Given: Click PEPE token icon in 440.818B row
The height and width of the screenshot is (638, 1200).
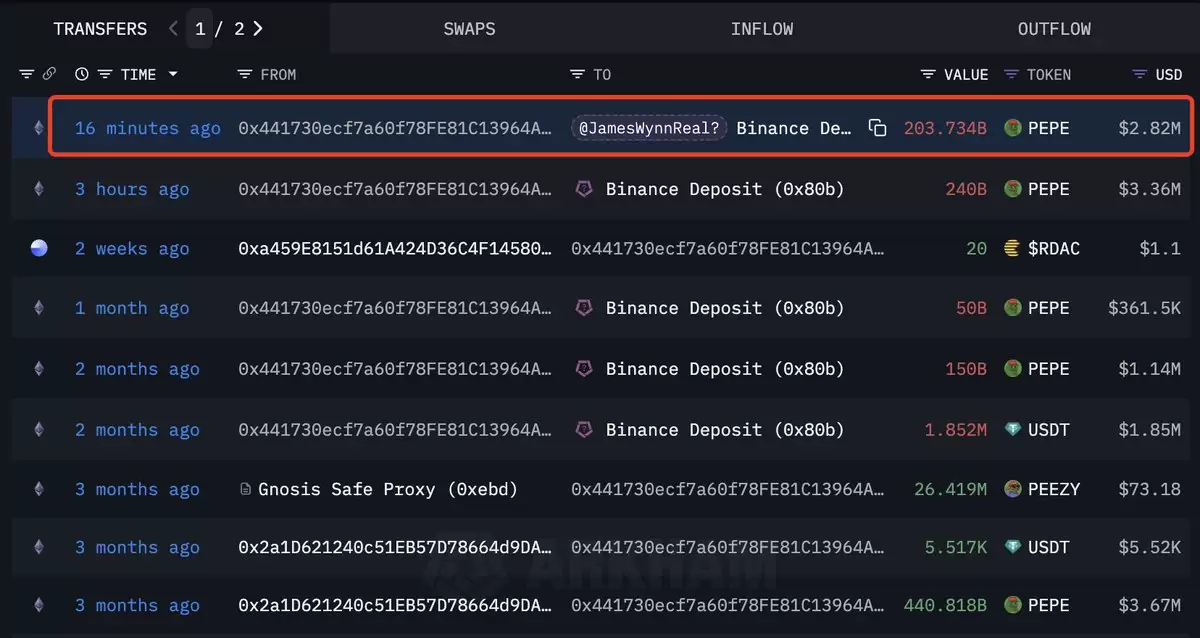Looking at the screenshot, I should click(x=1012, y=605).
